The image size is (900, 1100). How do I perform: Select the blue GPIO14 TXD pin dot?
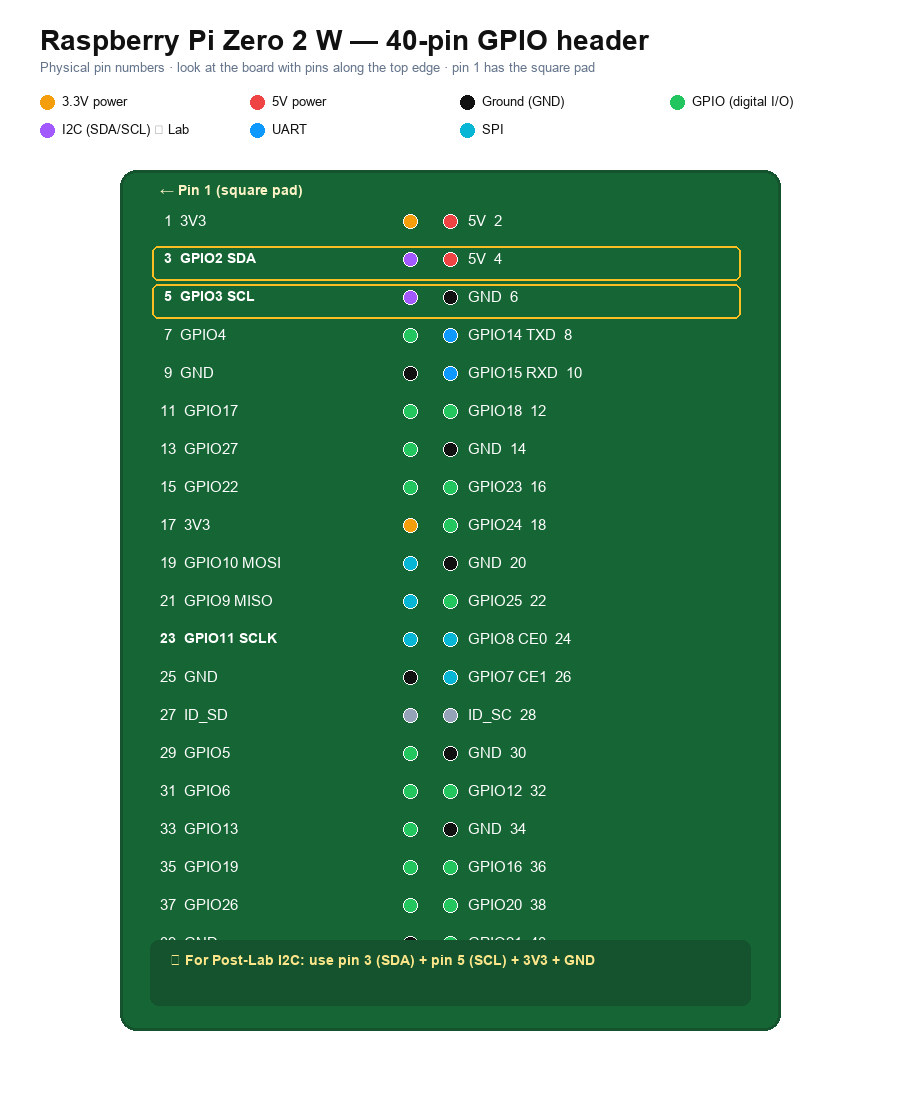[x=450, y=335]
